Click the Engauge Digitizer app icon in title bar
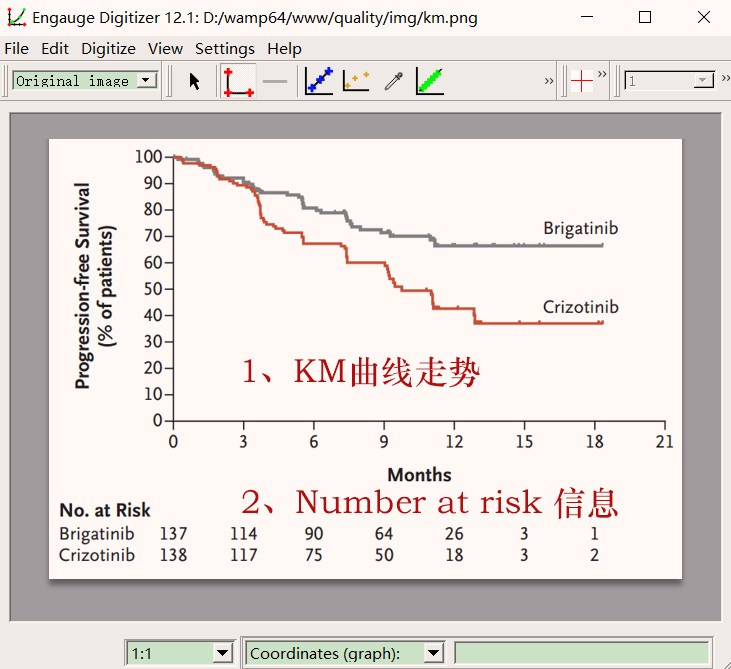The height and width of the screenshot is (669, 731). pyautogui.click(x=16, y=17)
